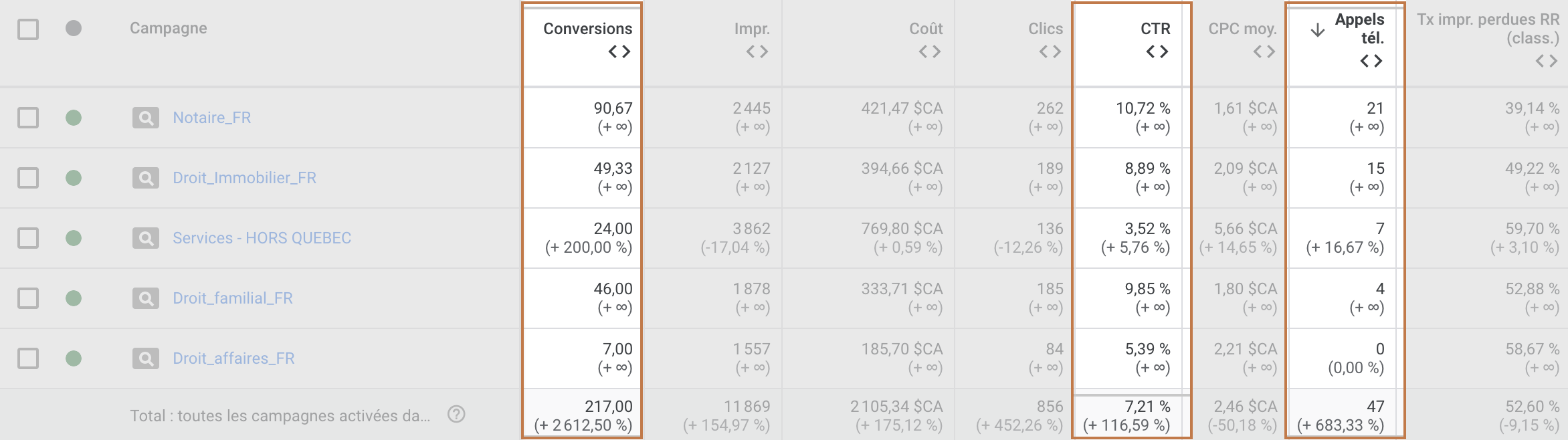Click the right chevron under the Conversions header
This screenshot has height=440, width=1568.
pyautogui.click(x=627, y=51)
